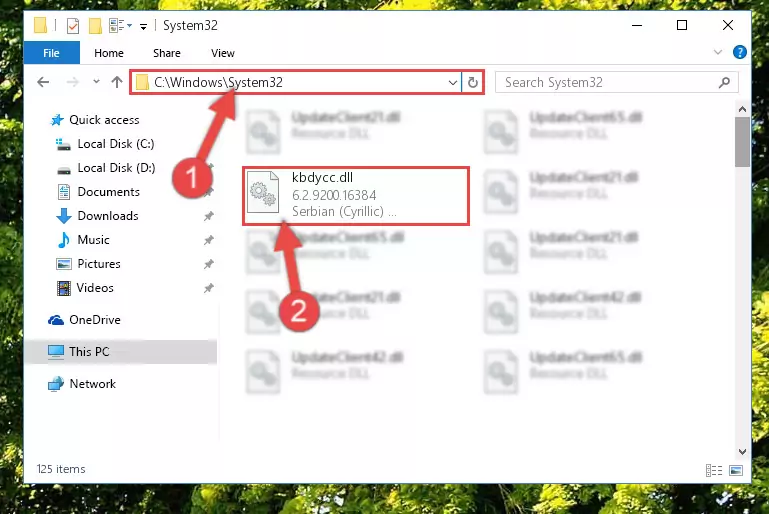Click the New folder quick access icon
This screenshot has height=514, width=769.
(x=95, y=26)
